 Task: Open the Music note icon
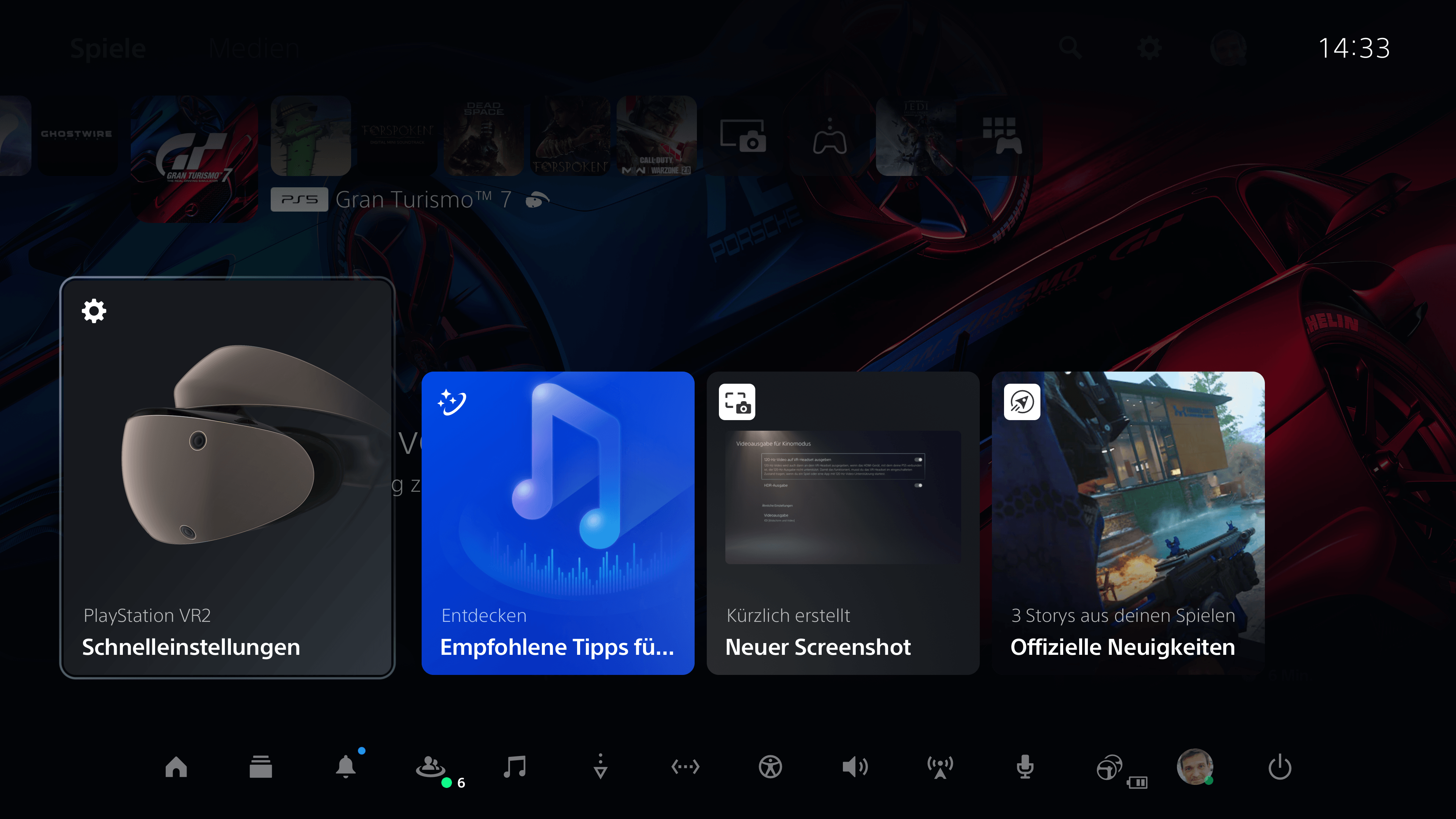(x=515, y=767)
